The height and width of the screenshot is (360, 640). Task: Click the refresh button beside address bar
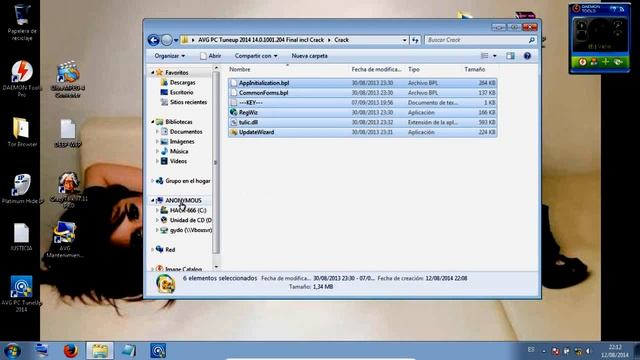tap(415, 40)
